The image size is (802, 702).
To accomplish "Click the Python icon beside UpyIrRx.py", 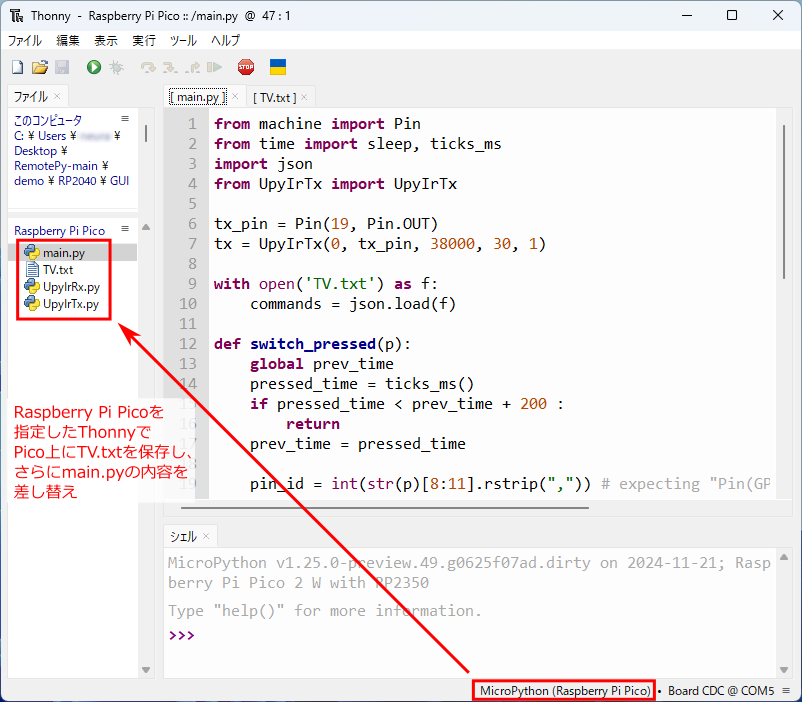I will pyautogui.click(x=32, y=287).
